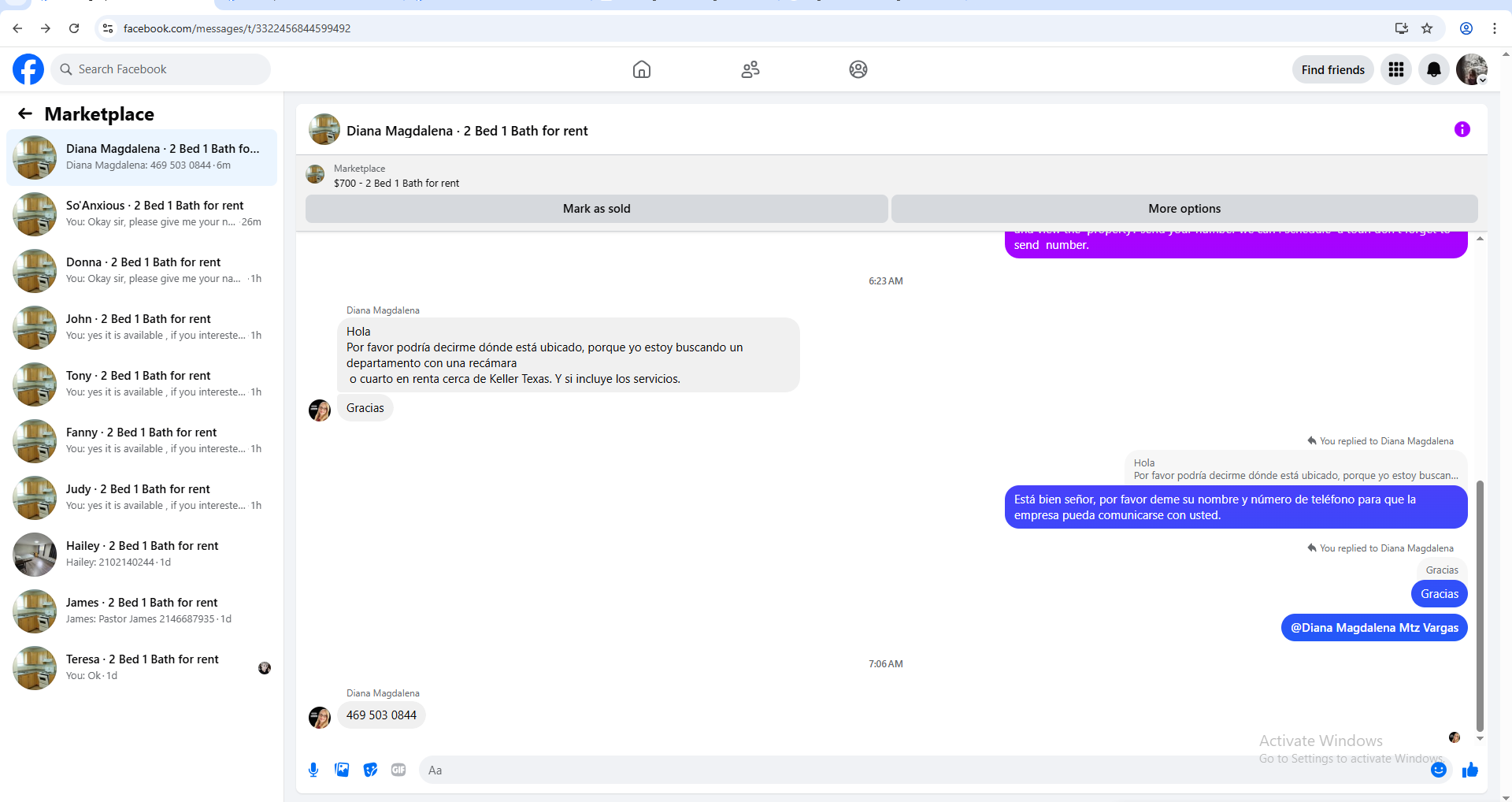The image size is (1512, 802).
Task: Open Judy conversation
Action: click(142, 498)
